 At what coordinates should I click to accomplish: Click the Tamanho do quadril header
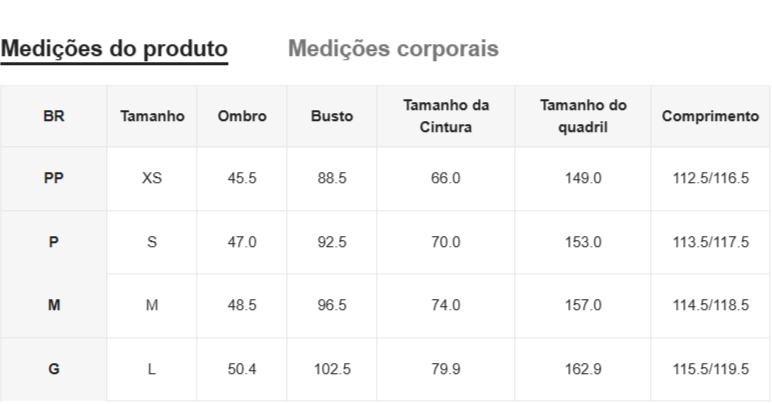pyautogui.click(x=583, y=116)
